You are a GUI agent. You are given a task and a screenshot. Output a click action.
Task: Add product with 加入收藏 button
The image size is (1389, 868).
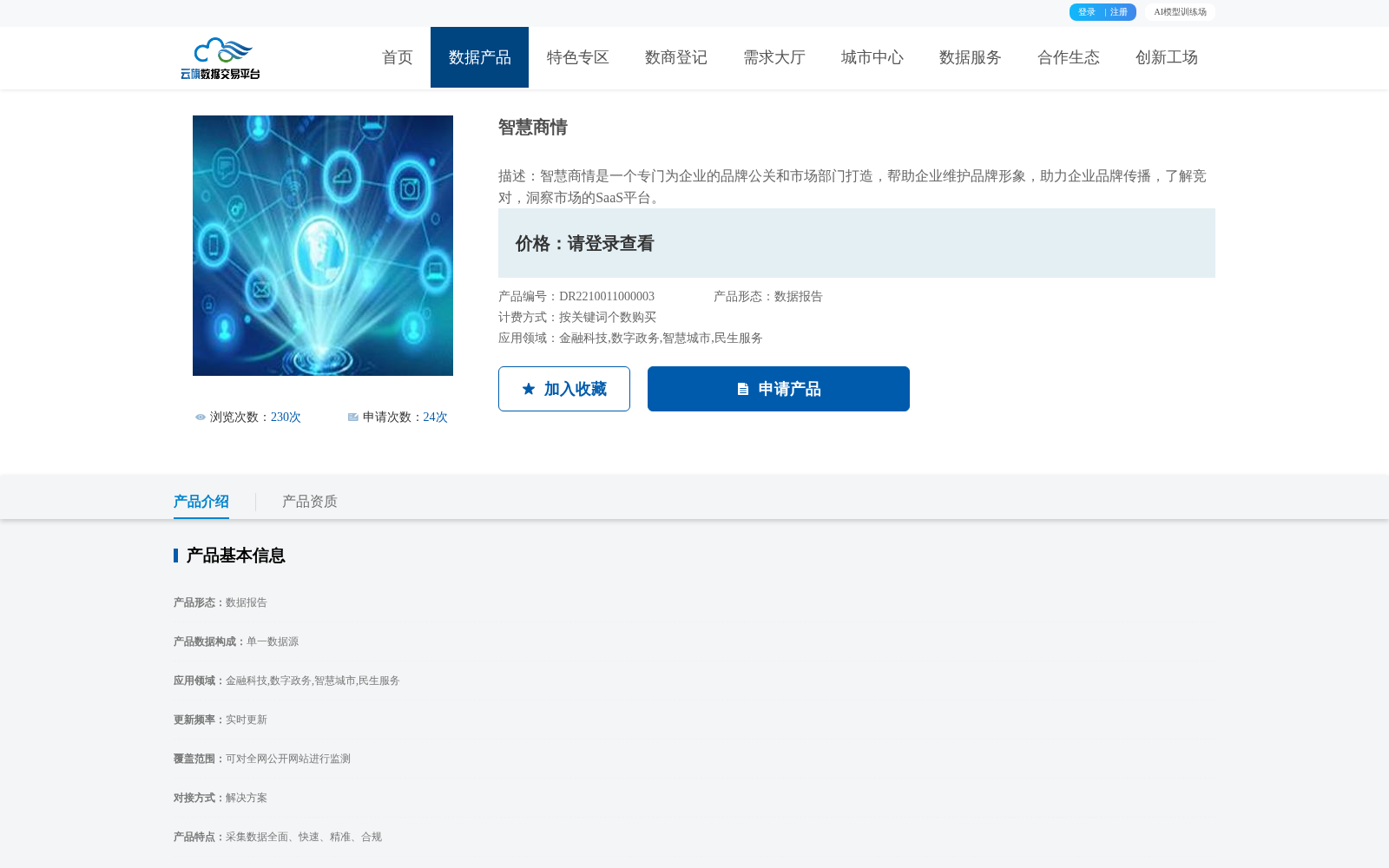tap(564, 389)
